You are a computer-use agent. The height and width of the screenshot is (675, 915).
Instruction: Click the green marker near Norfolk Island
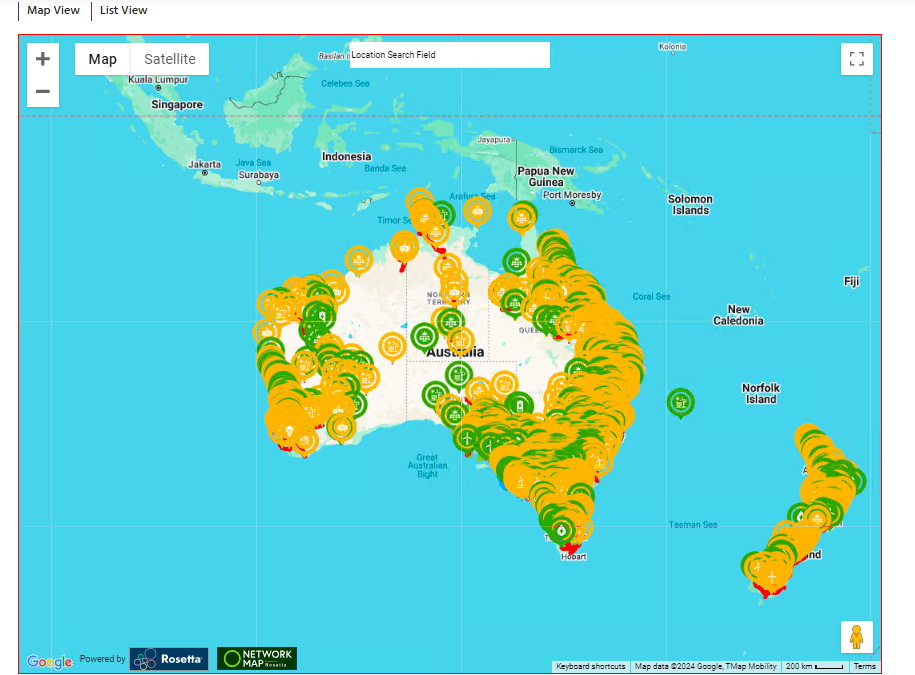click(x=681, y=402)
